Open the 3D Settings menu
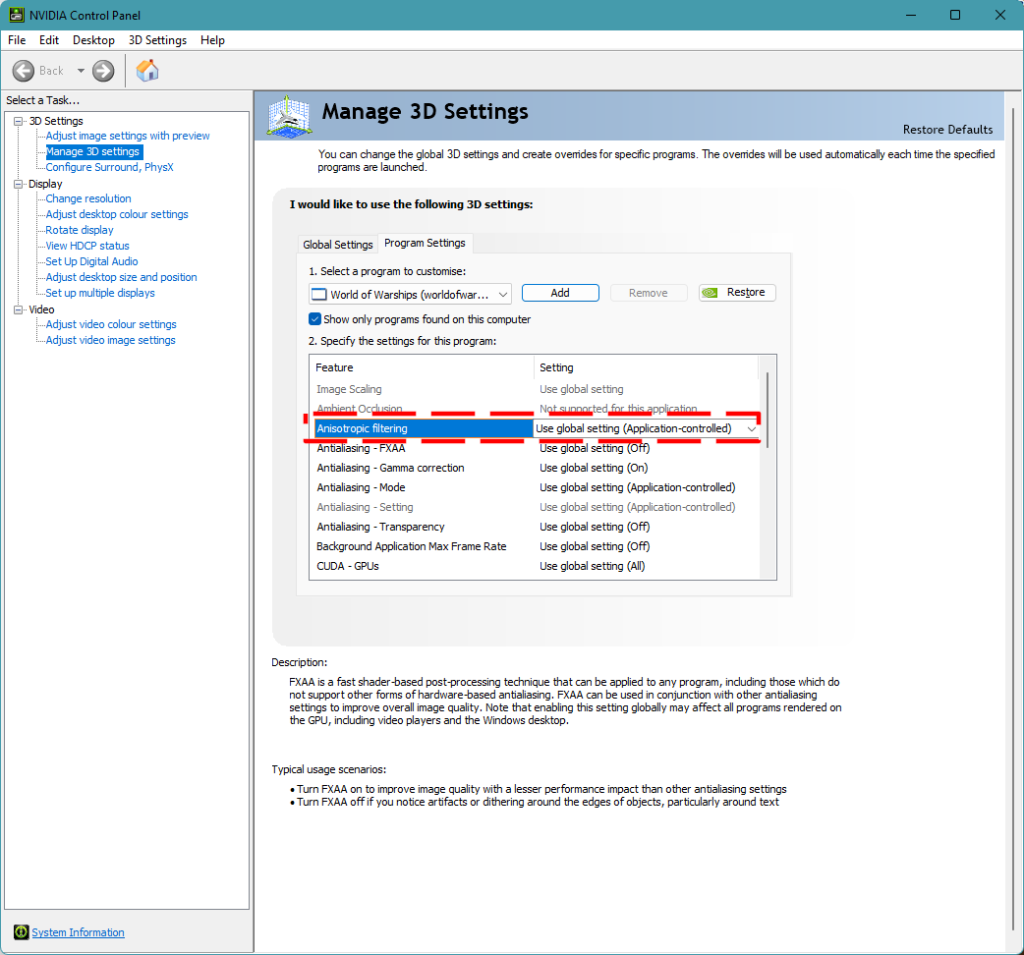 pyautogui.click(x=157, y=40)
